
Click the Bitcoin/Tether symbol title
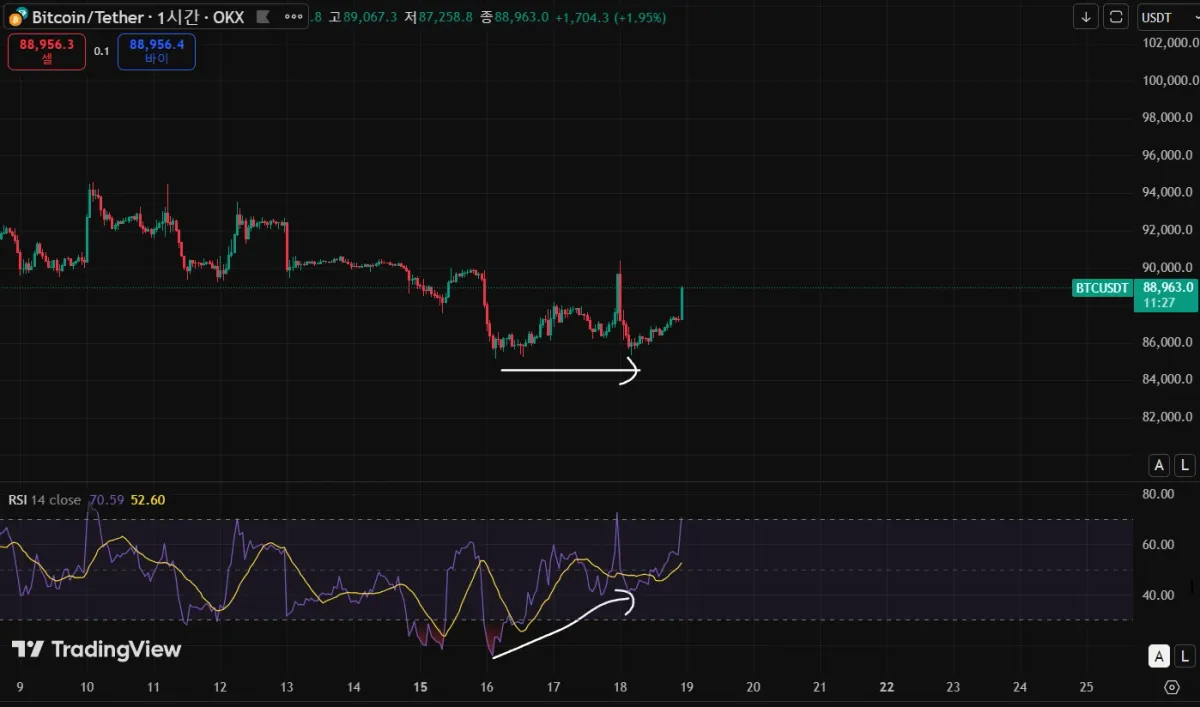click(138, 17)
